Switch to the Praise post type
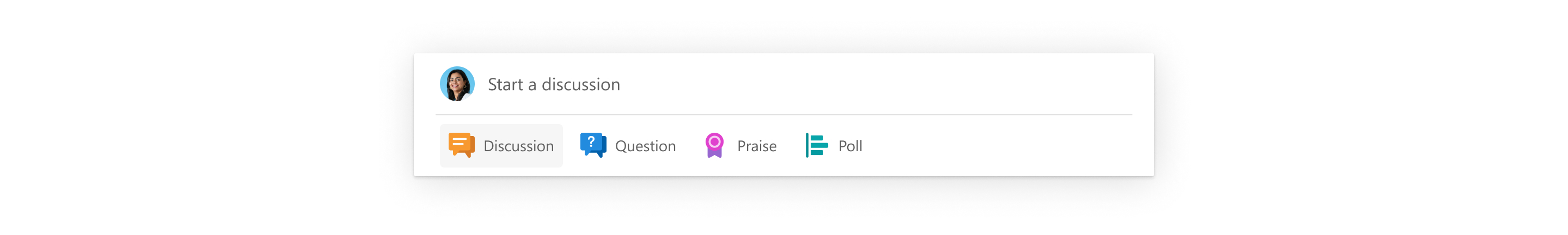 (x=740, y=145)
